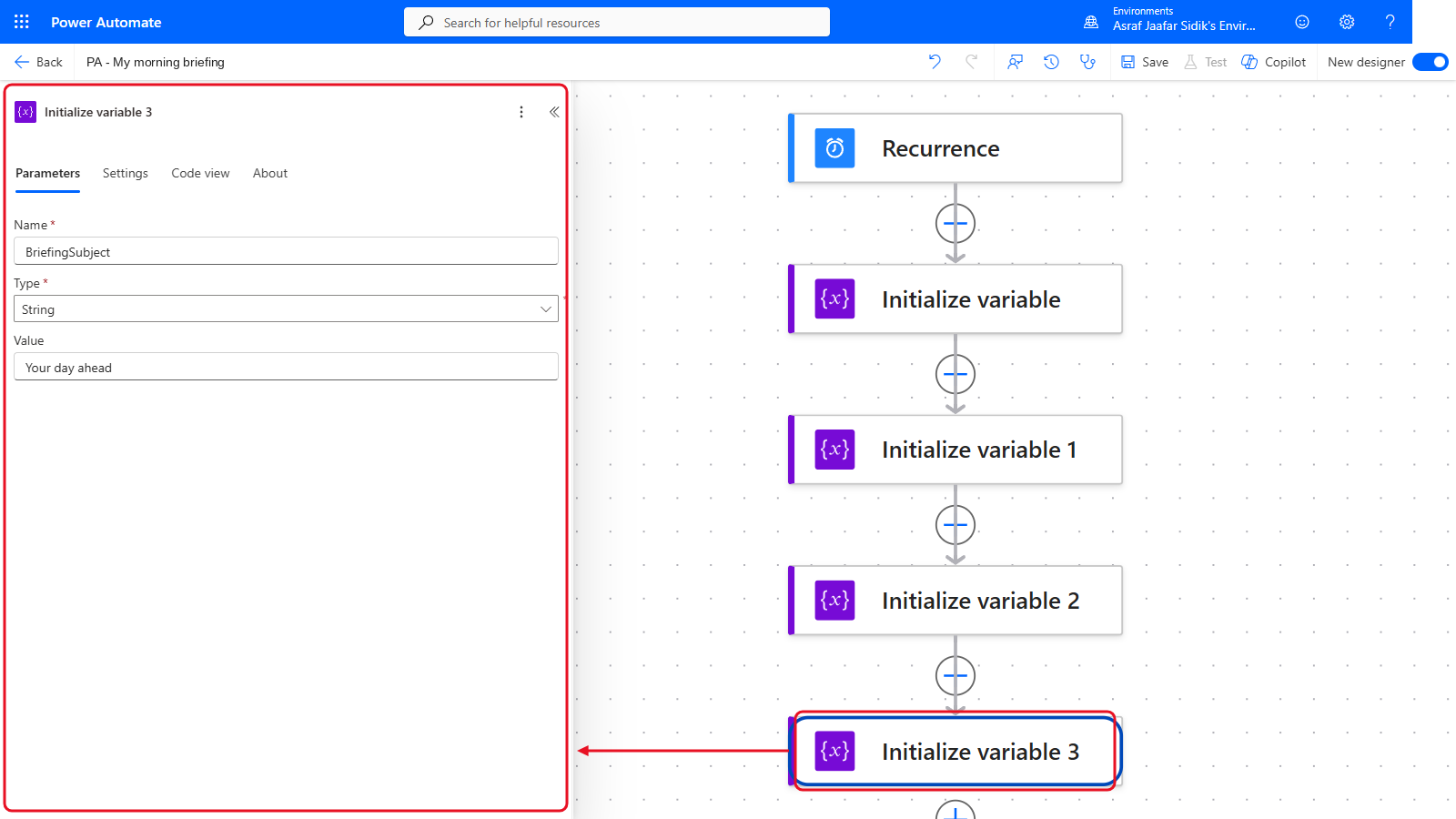This screenshot has width=1456, height=819.
Task: Click the Name field with BriefingSubject
Action: coord(286,251)
